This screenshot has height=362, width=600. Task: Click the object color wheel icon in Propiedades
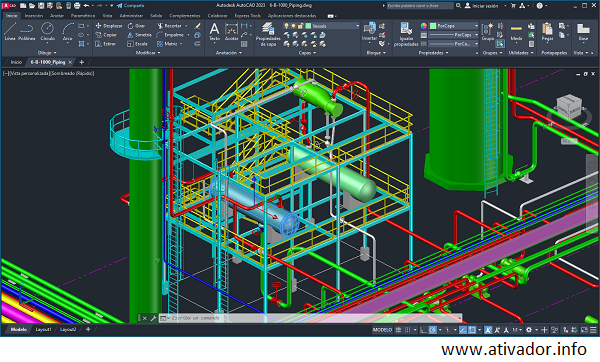(x=424, y=26)
